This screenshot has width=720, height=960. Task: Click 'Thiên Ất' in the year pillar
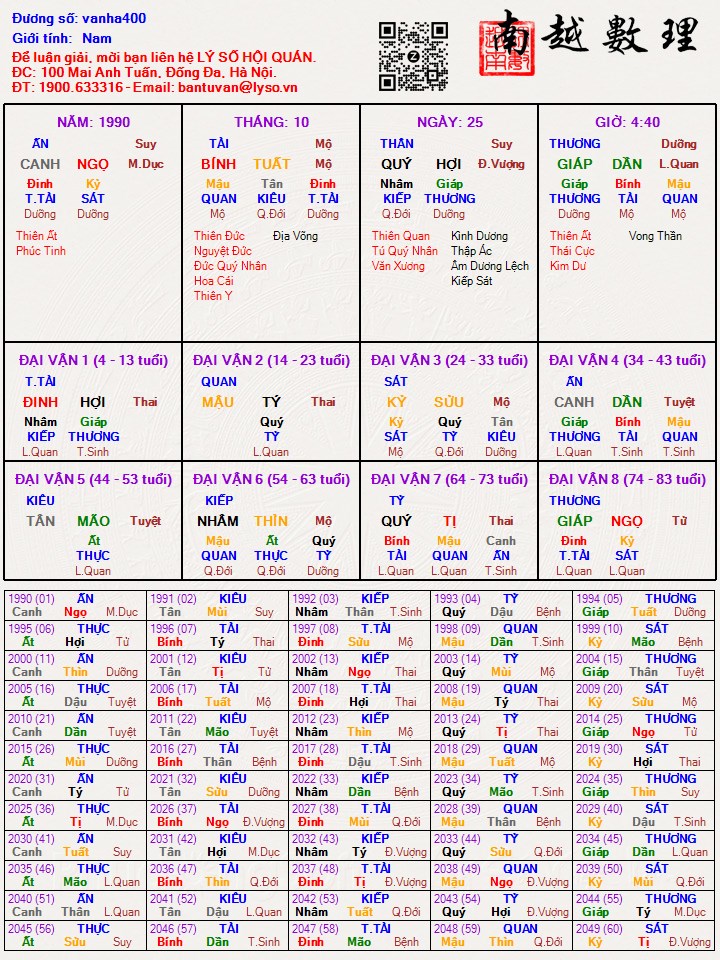[37, 236]
